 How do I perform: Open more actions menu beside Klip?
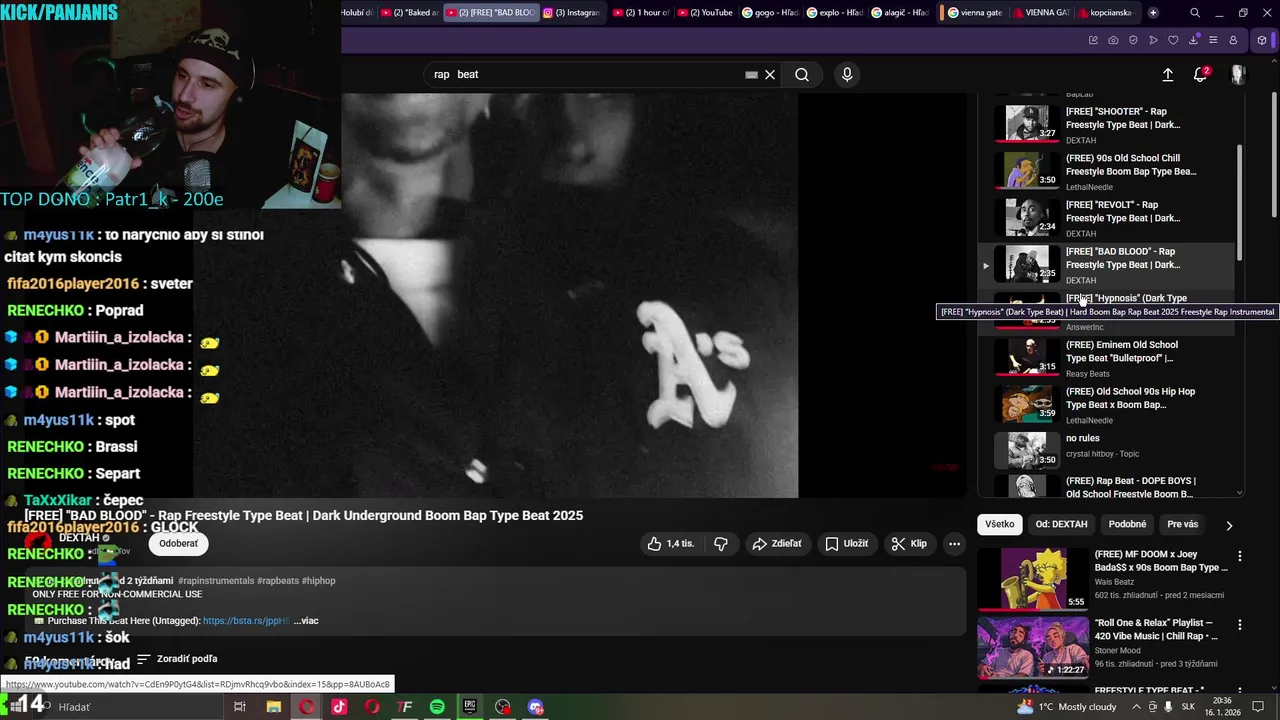click(954, 544)
